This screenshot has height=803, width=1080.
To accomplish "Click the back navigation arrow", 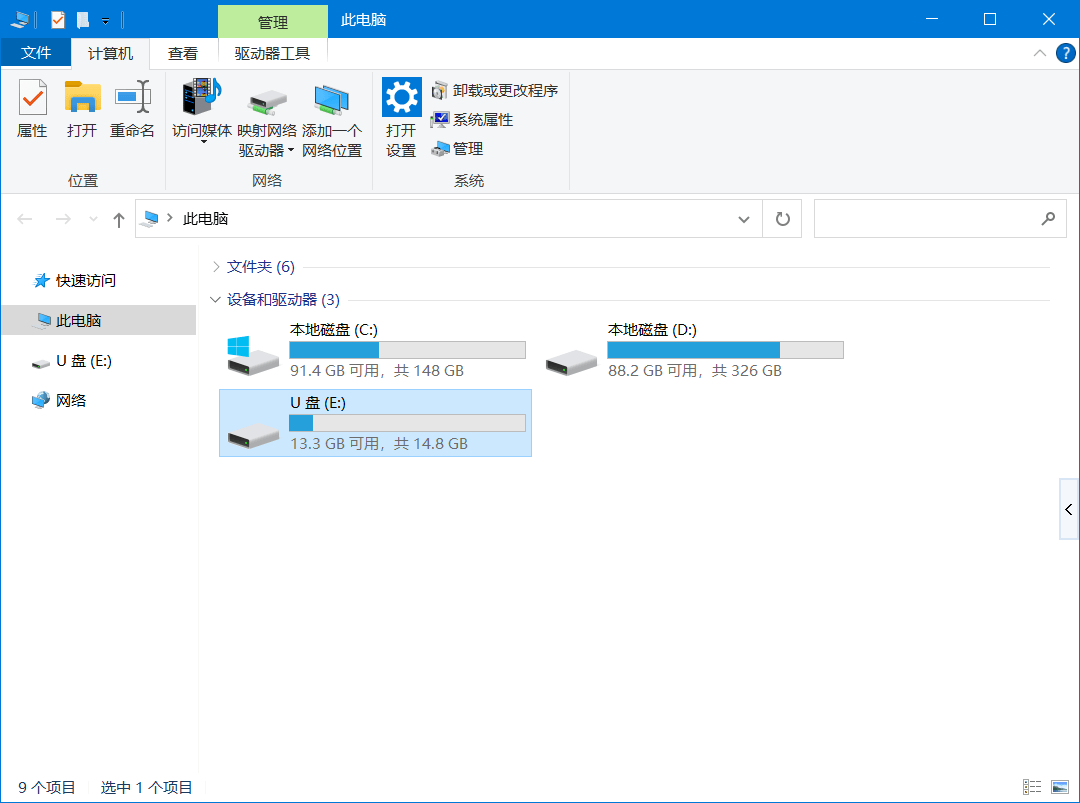I will [25, 219].
